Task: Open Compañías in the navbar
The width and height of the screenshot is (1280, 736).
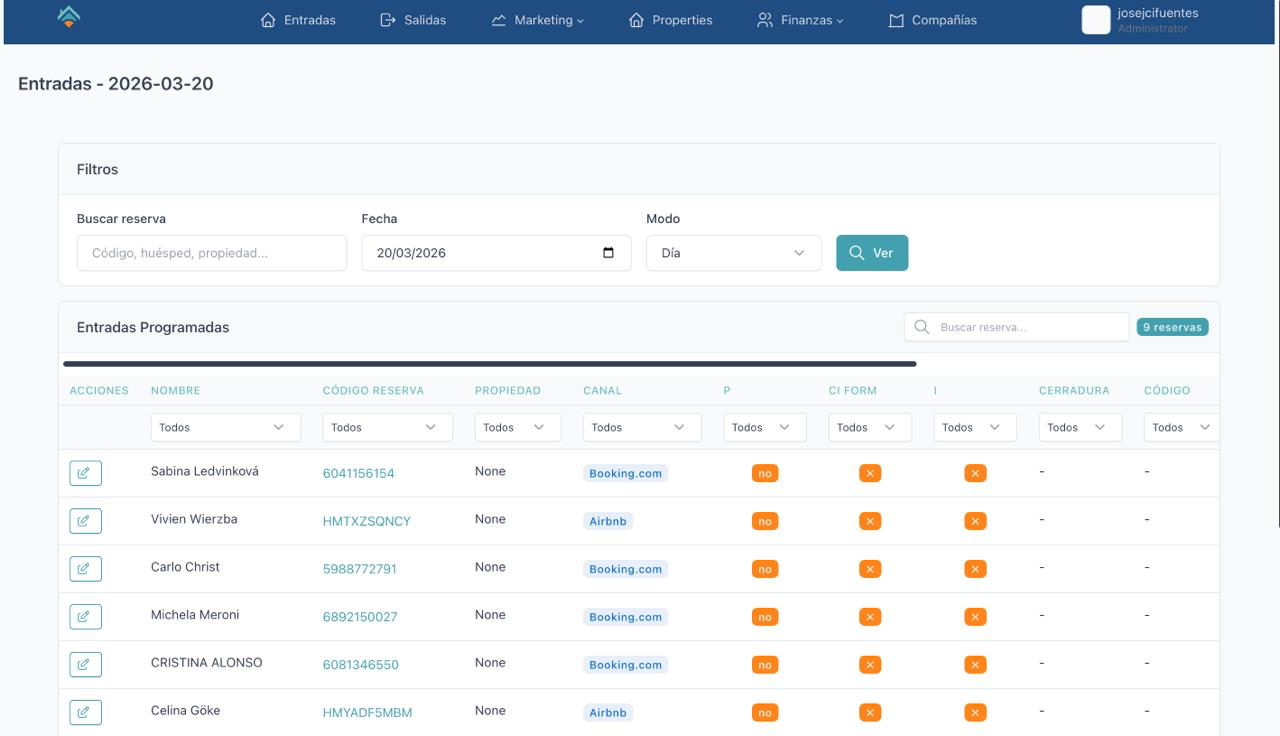Action: (933, 20)
